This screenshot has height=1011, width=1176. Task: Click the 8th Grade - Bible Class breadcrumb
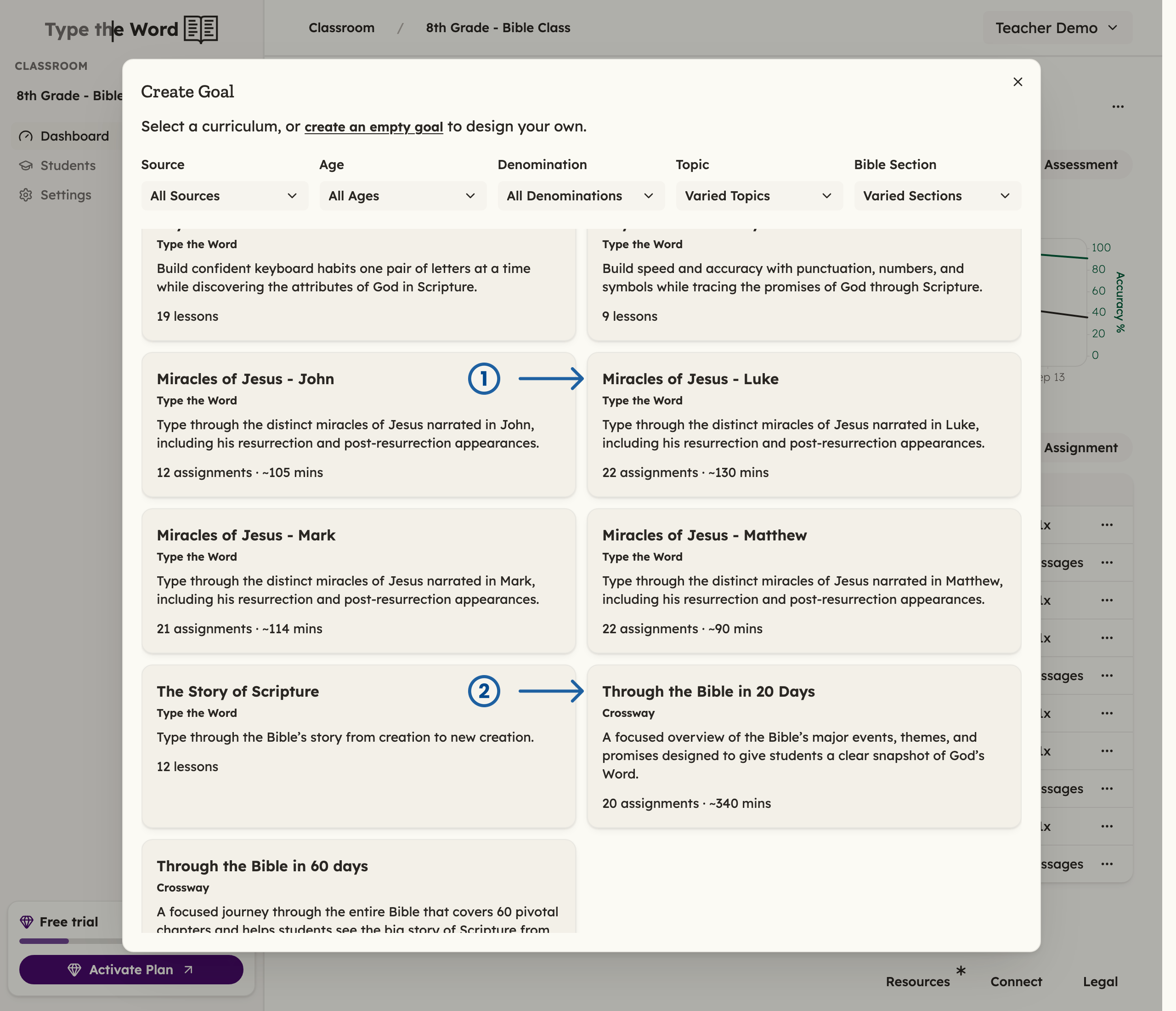498,28
